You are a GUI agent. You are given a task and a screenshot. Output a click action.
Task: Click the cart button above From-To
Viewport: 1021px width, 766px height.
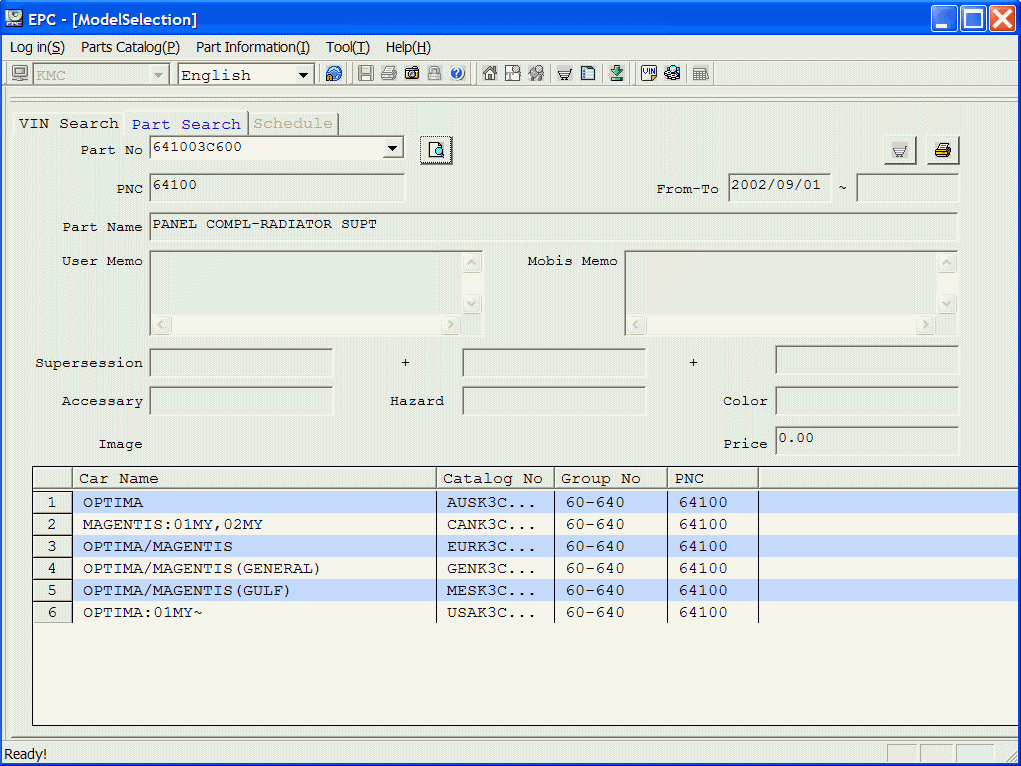point(900,150)
